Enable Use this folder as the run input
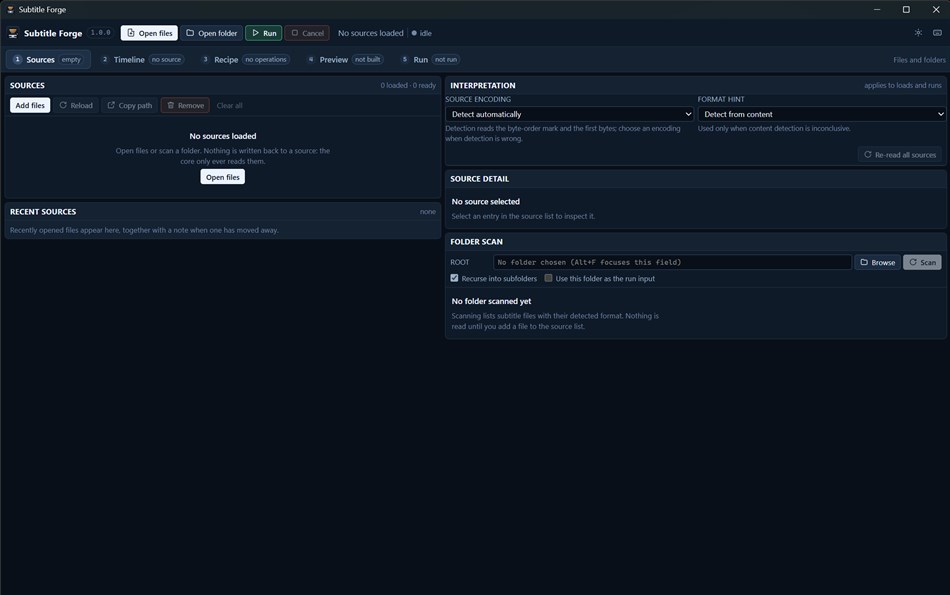This screenshot has width=950, height=595. [x=548, y=278]
